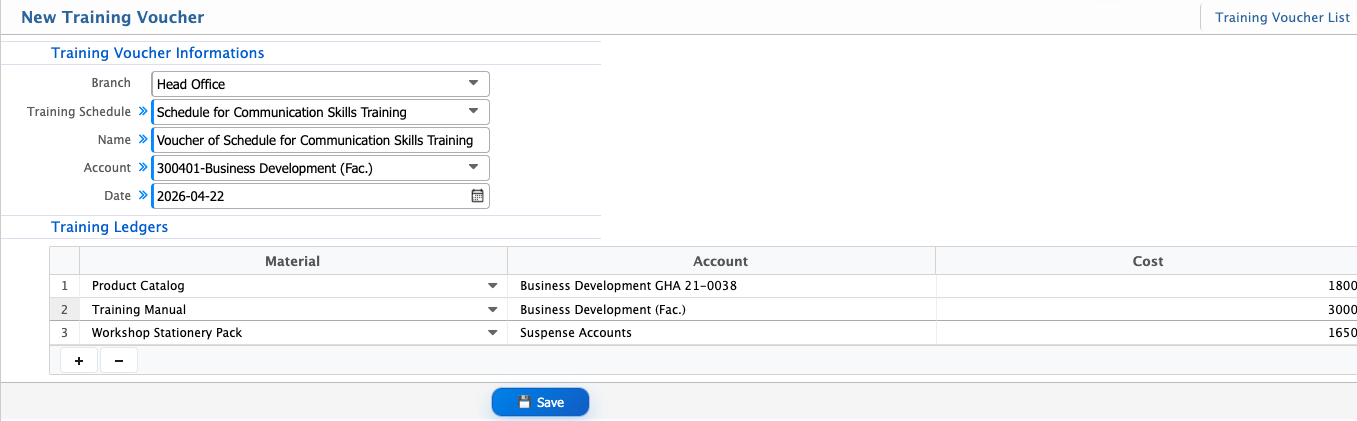Click the plus icon to add ledger row
Image resolution: width=1357 pixels, height=421 pixels.
pos(79,361)
